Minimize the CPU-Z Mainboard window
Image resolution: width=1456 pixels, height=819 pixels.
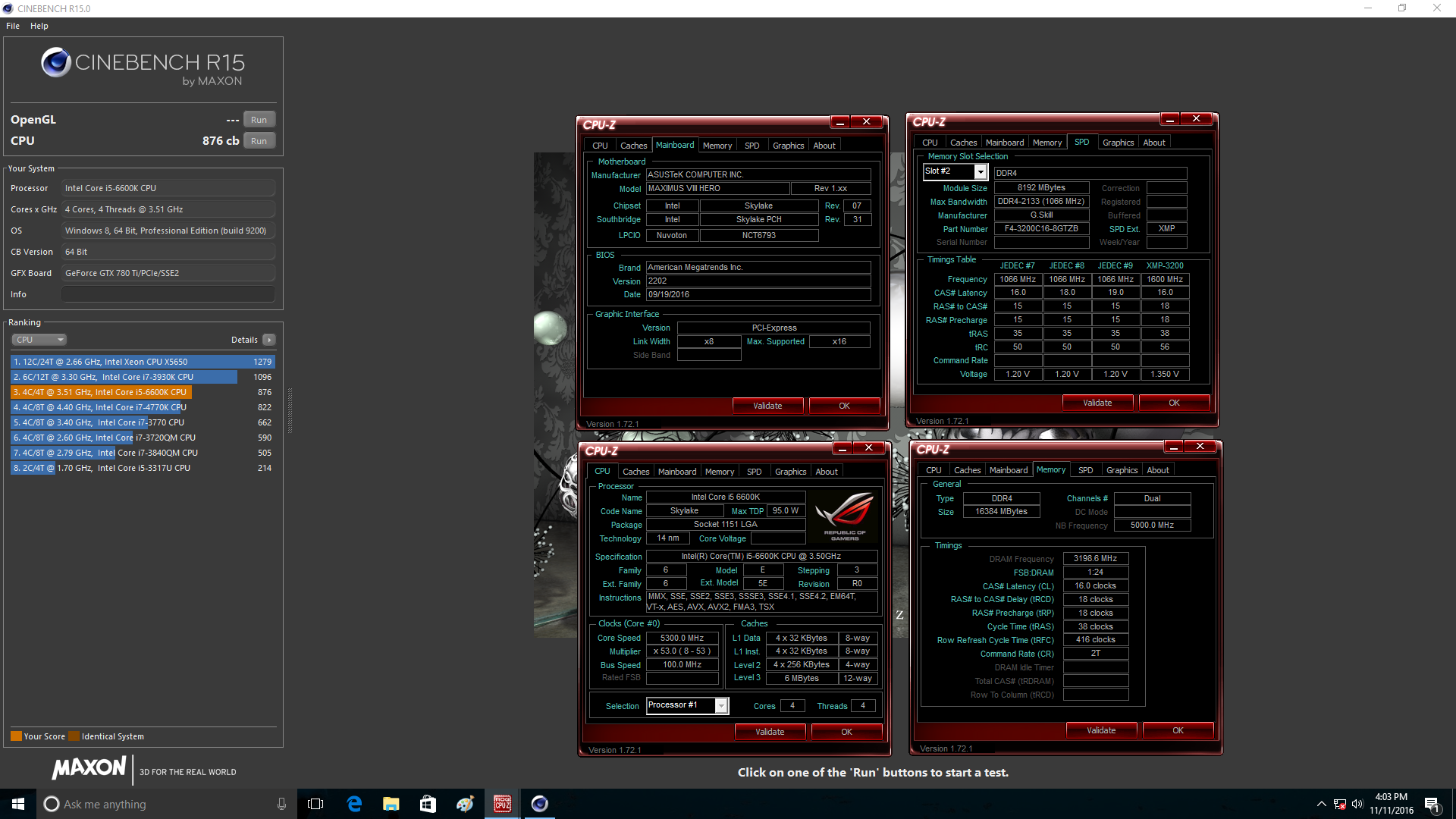pyautogui.click(x=839, y=121)
